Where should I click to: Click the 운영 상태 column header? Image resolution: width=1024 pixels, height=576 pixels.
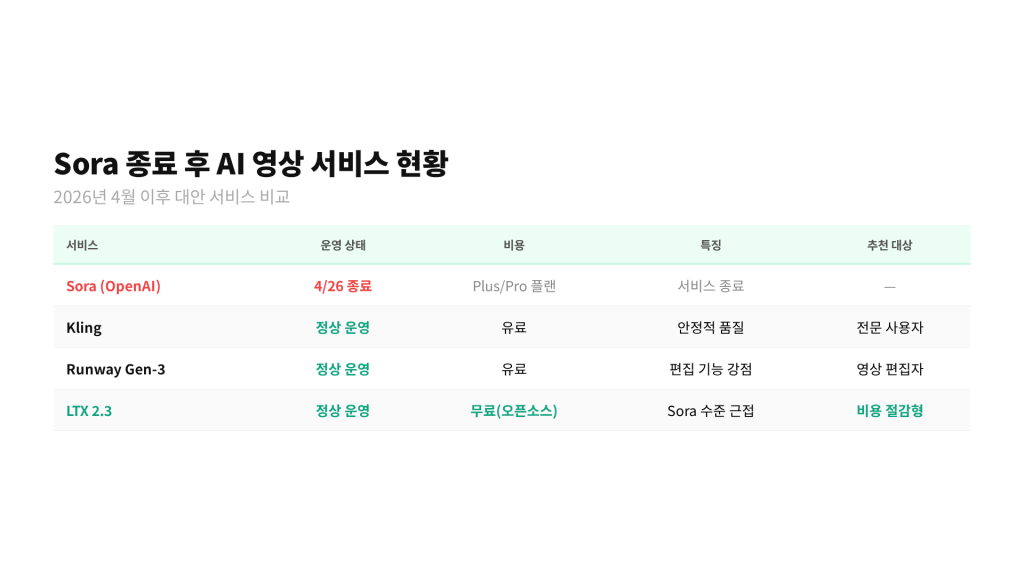(343, 245)
